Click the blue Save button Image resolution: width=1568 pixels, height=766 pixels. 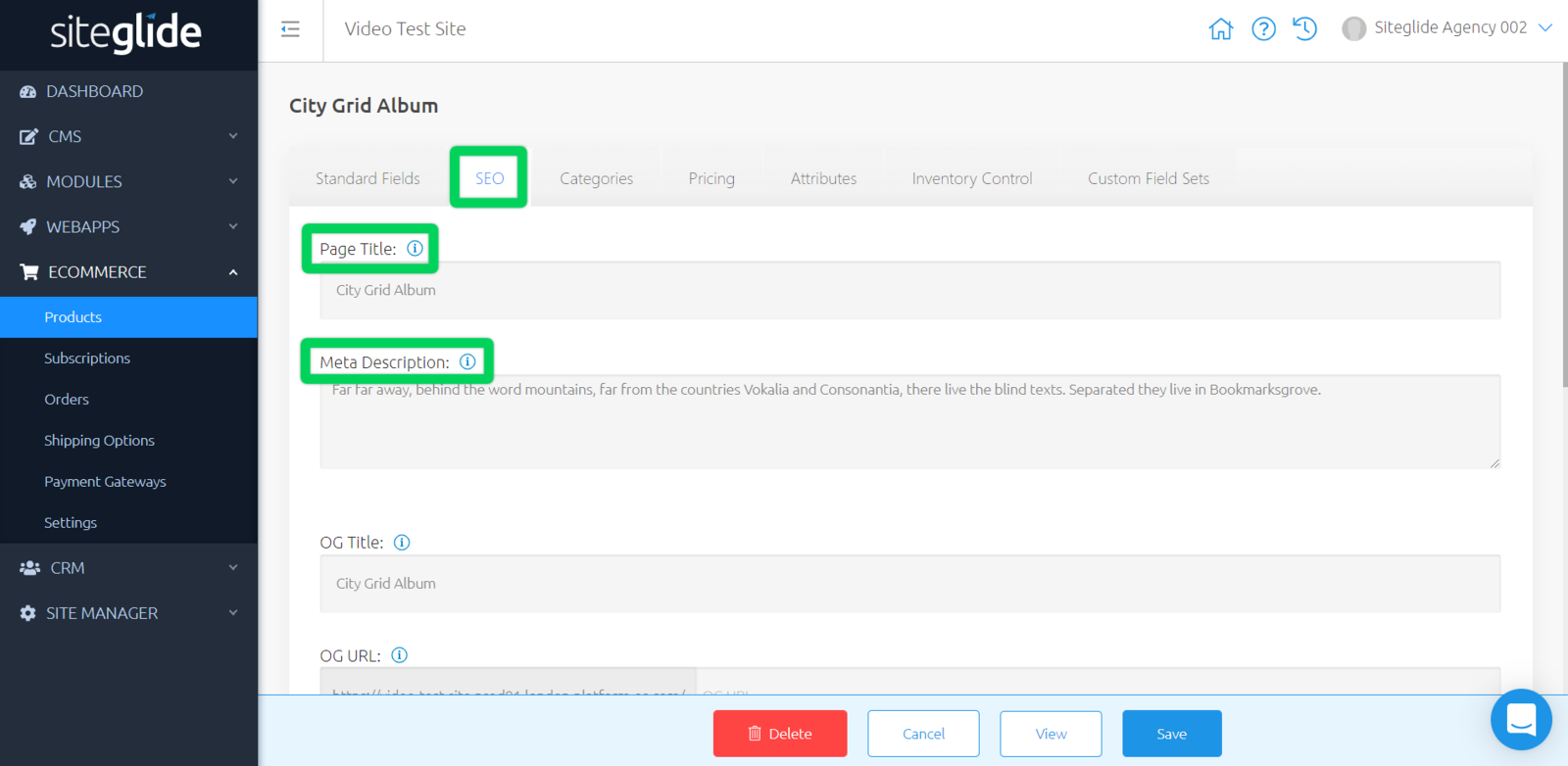click(x=1171, y=734)
